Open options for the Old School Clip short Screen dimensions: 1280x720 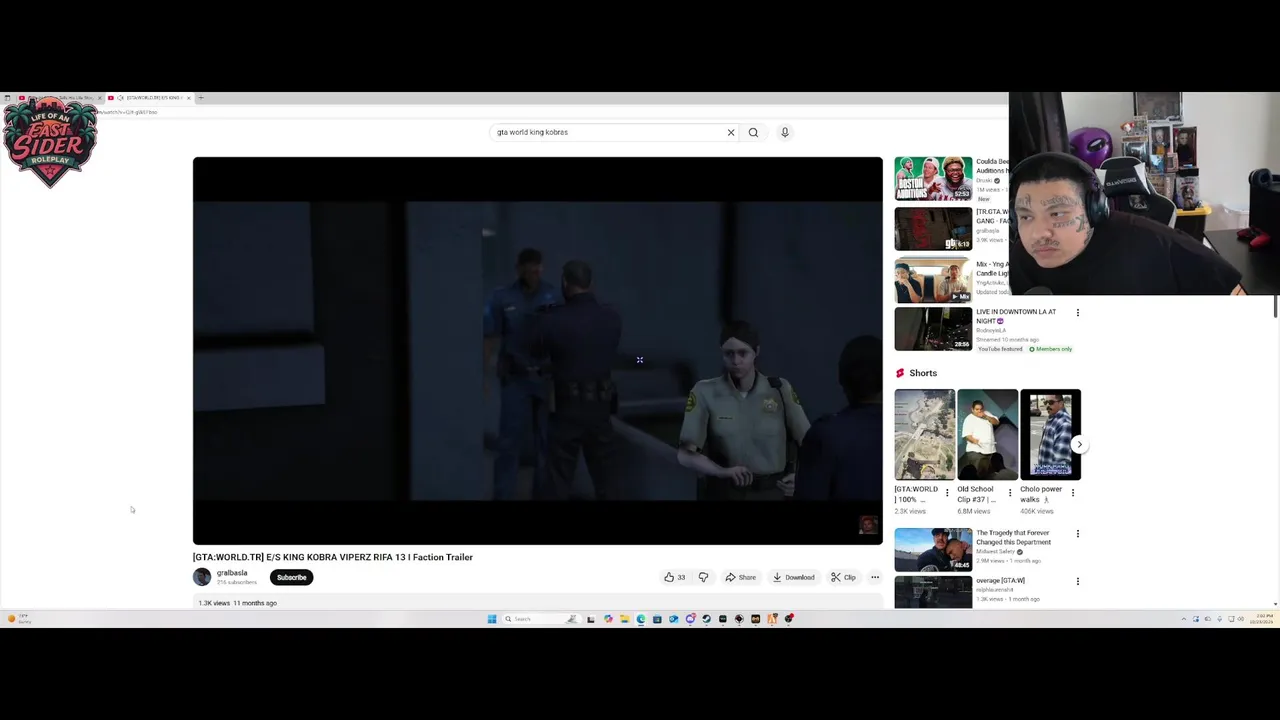1009,493
